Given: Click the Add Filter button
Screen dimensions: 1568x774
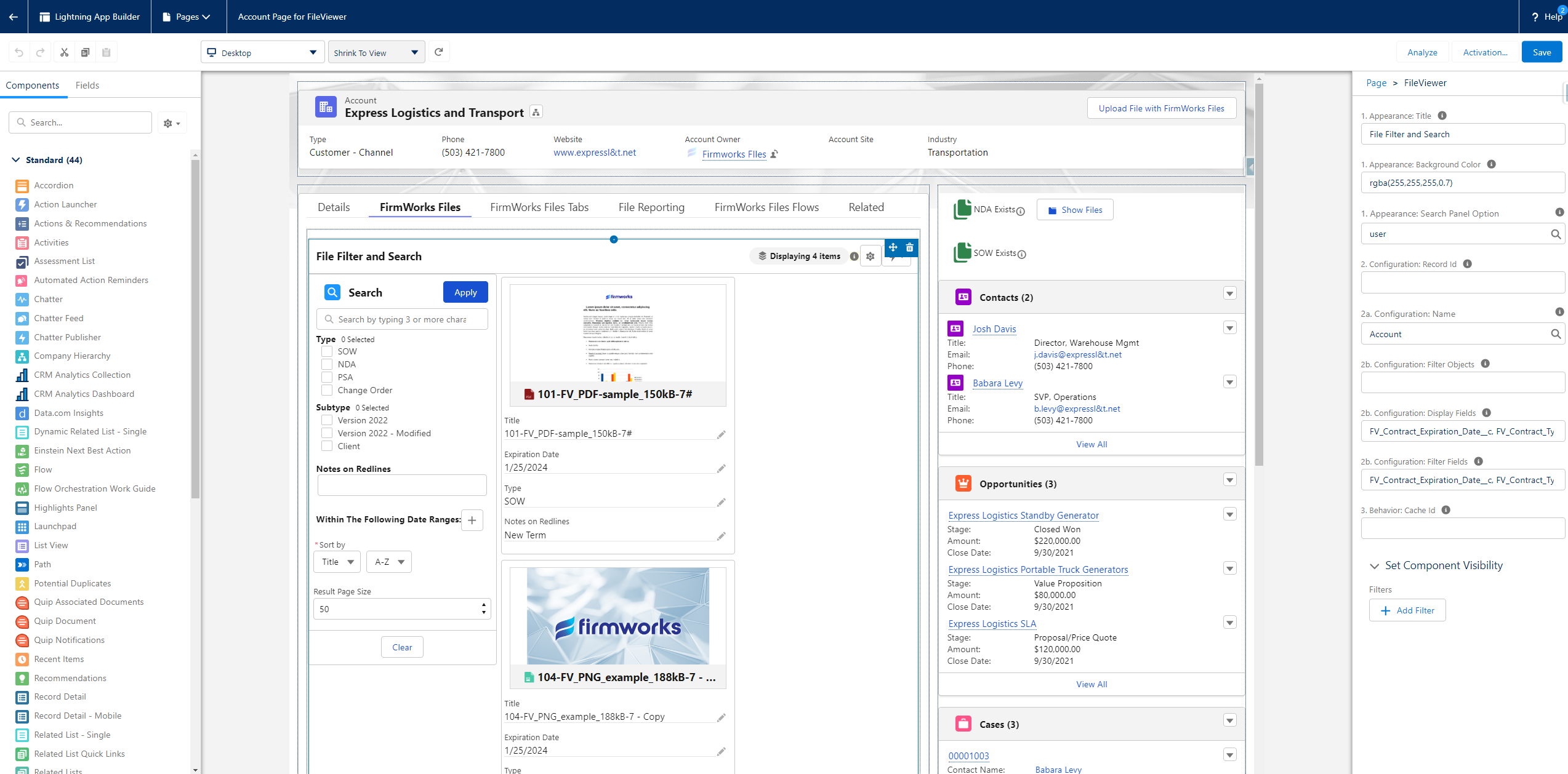Looking at the screenshot, I should (1407, 610).
